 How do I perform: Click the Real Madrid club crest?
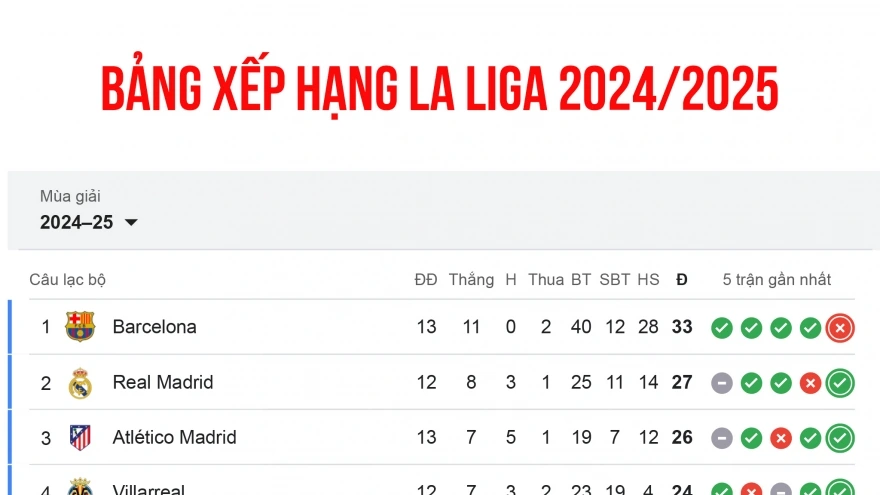pos(80,383)
